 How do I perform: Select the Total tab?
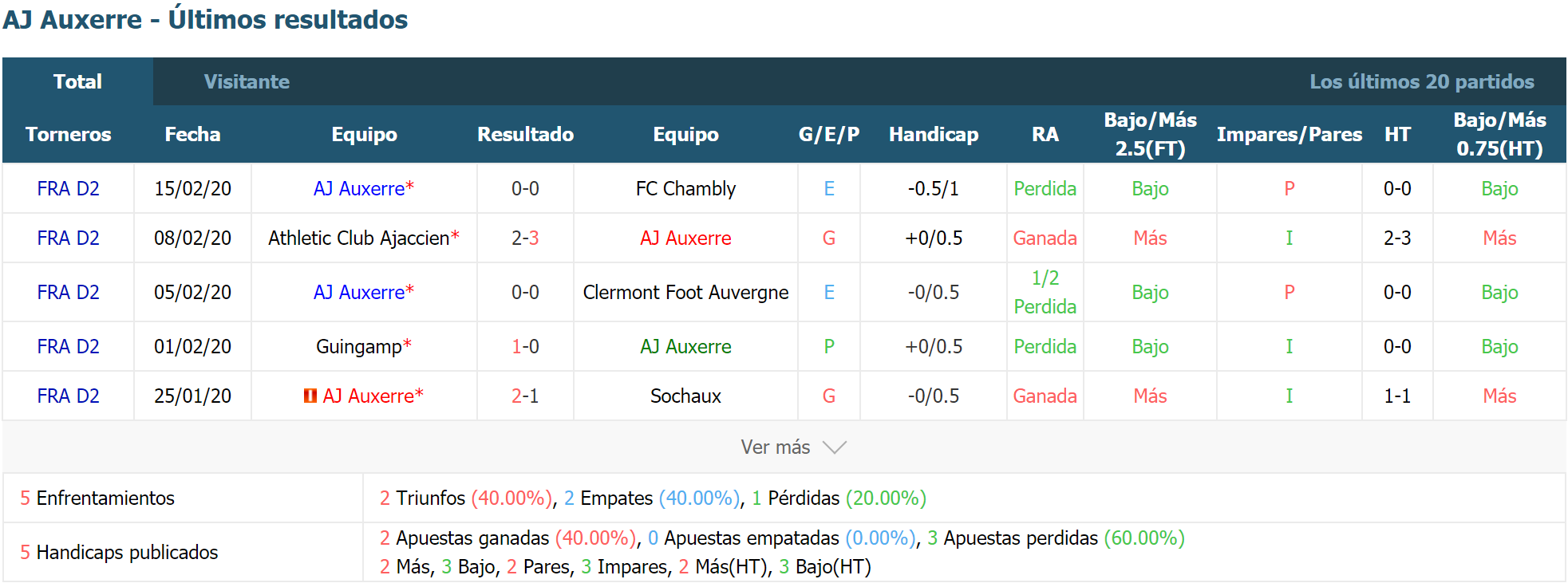tap(77, 81)
